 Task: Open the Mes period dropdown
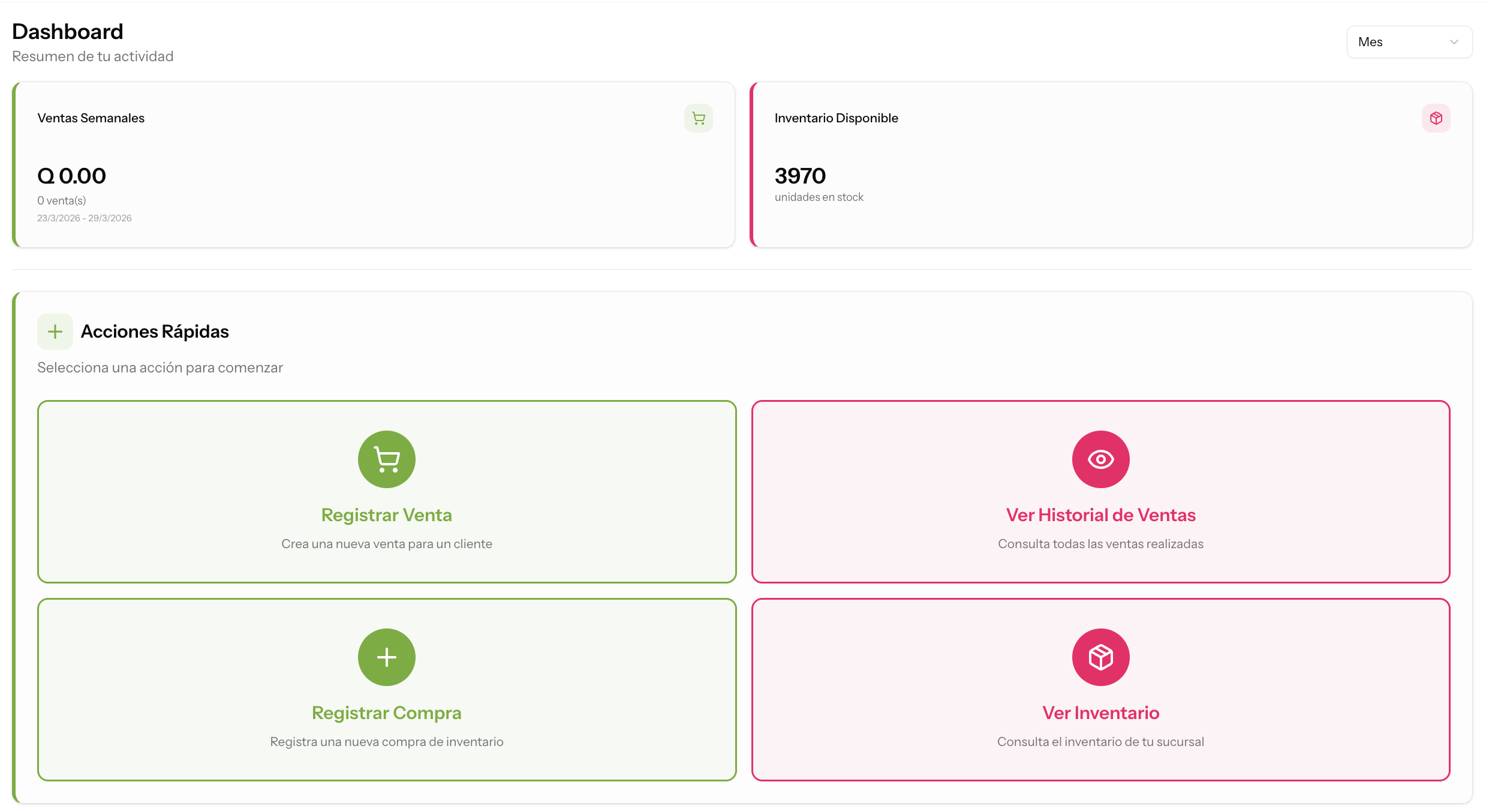pyautogui.click(x=1409, y=42)
